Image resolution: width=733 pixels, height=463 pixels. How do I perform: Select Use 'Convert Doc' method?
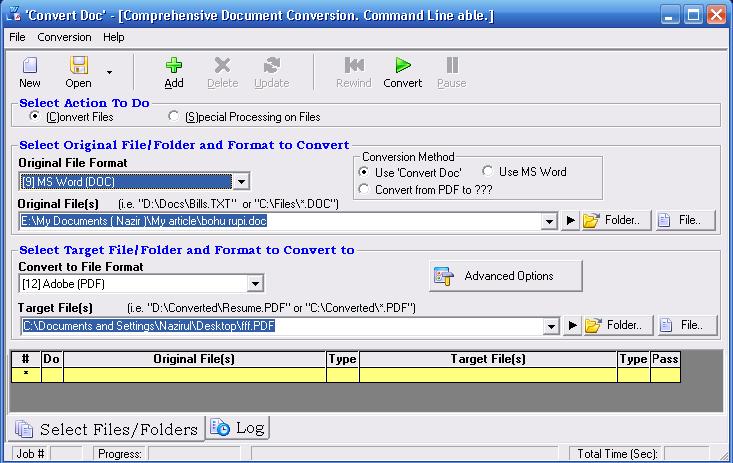click(x=363, y=172)
